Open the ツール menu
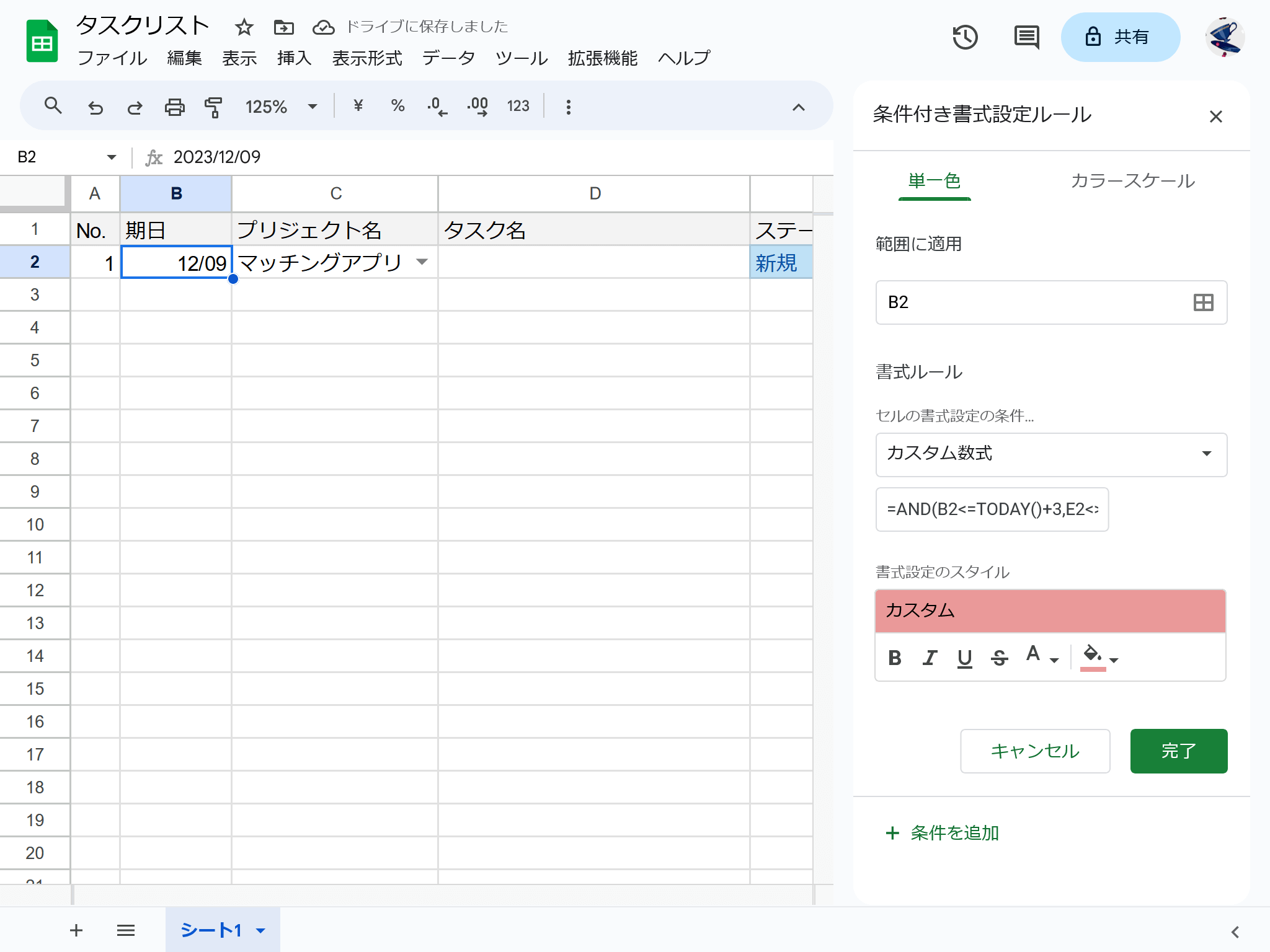 522,58
